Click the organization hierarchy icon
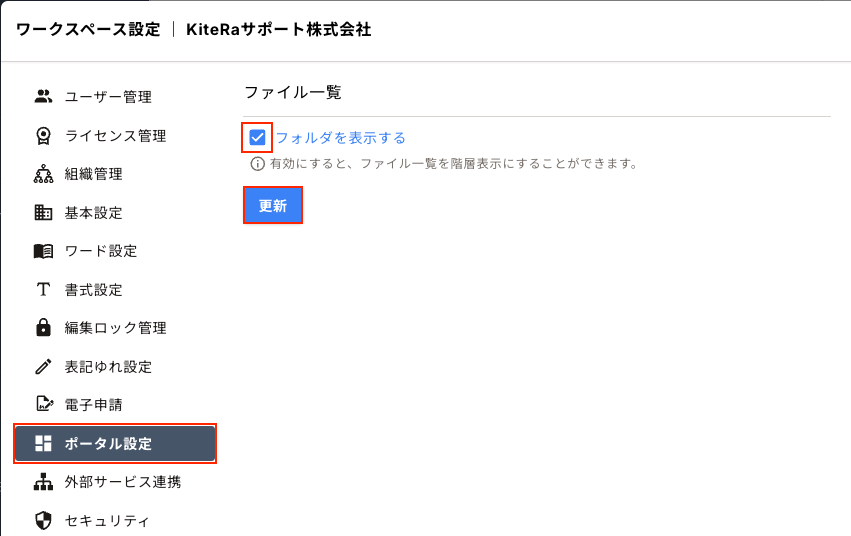This screenshot has height=536, width=851. coord(43,174)
